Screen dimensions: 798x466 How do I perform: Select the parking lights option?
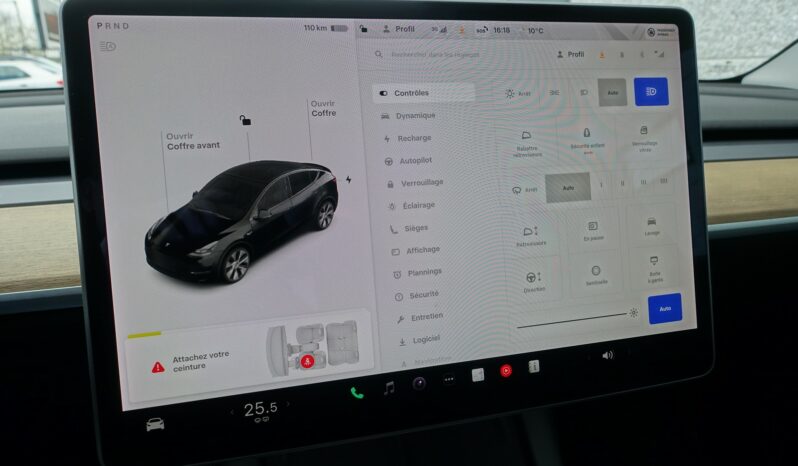point(554,93)
